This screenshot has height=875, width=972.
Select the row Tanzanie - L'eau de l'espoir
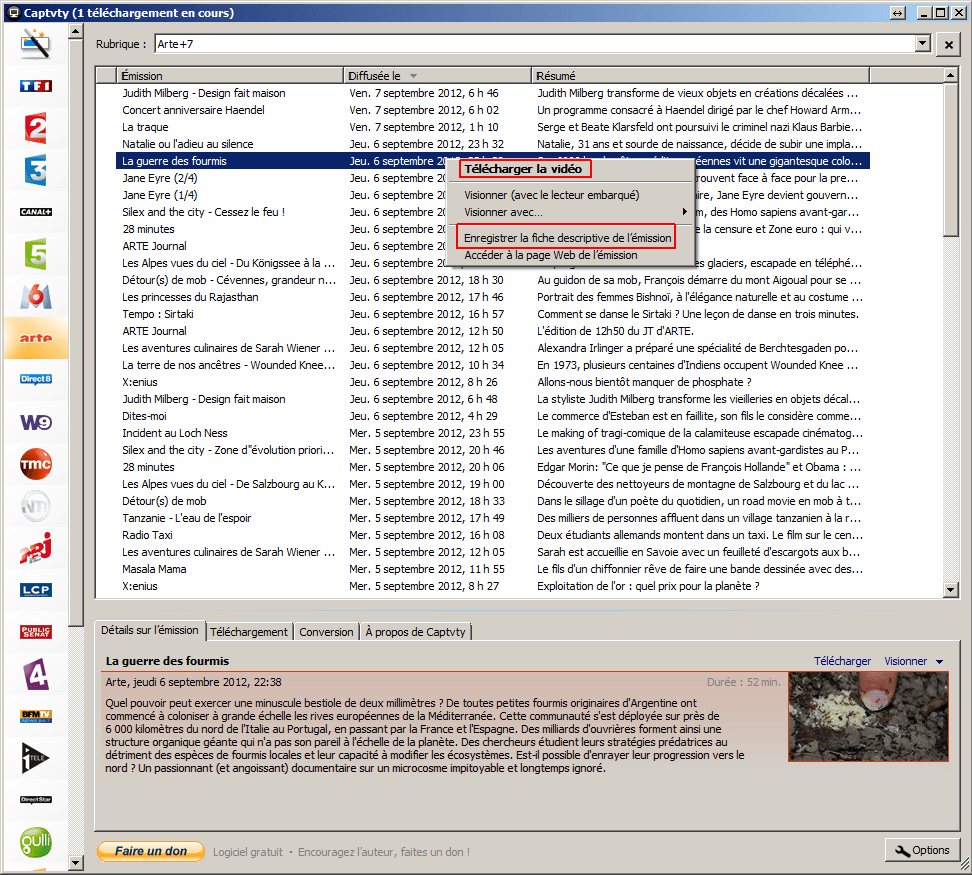click(x=492, y=518)
